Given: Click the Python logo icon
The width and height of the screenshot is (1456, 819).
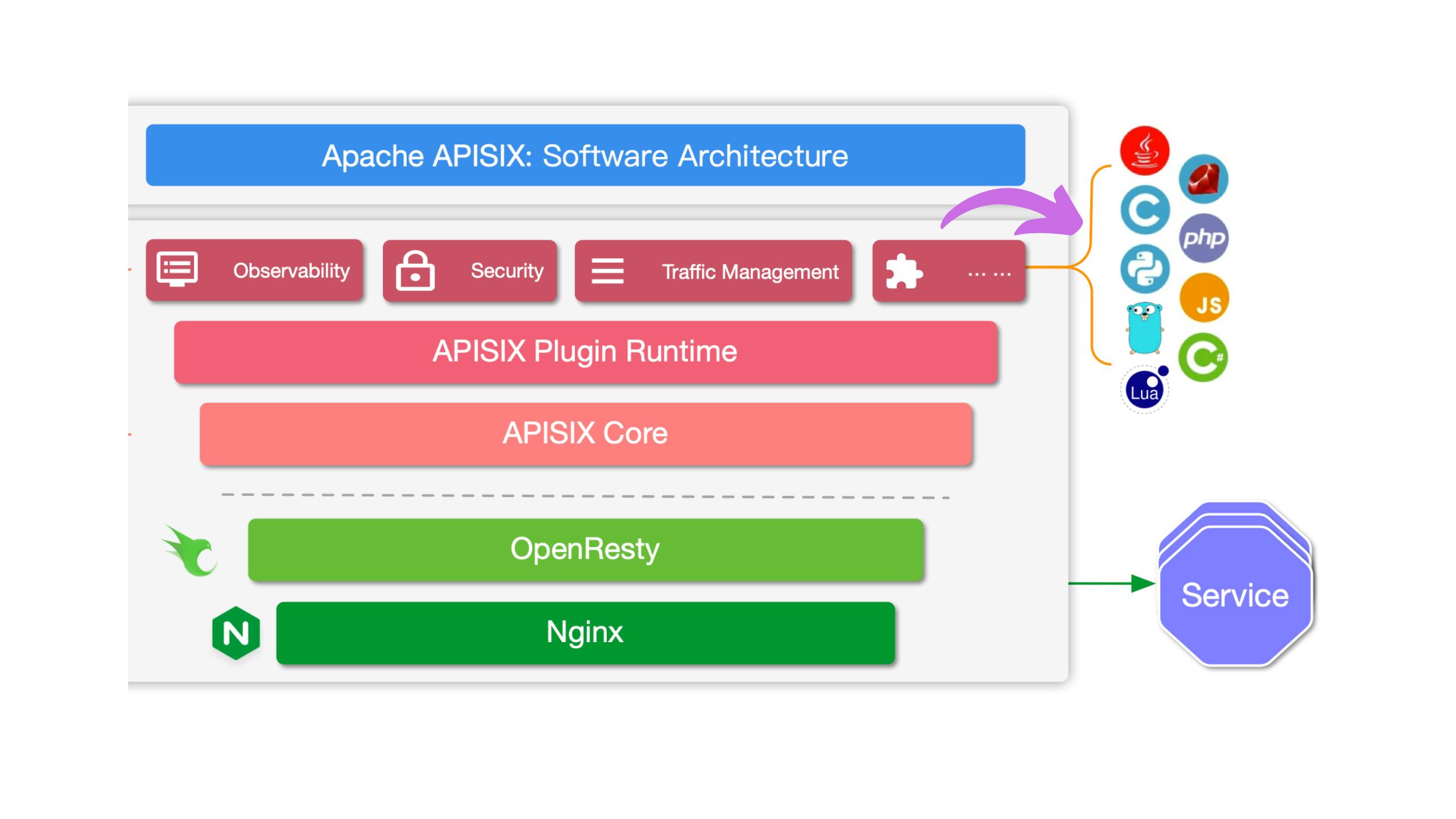Looking at the screenshot, I should click(1145, 269).
